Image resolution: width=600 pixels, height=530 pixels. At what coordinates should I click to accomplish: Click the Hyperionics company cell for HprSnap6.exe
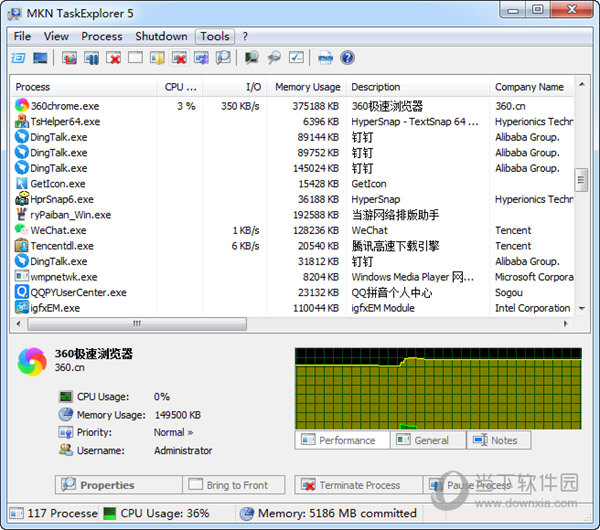[534, 199]
